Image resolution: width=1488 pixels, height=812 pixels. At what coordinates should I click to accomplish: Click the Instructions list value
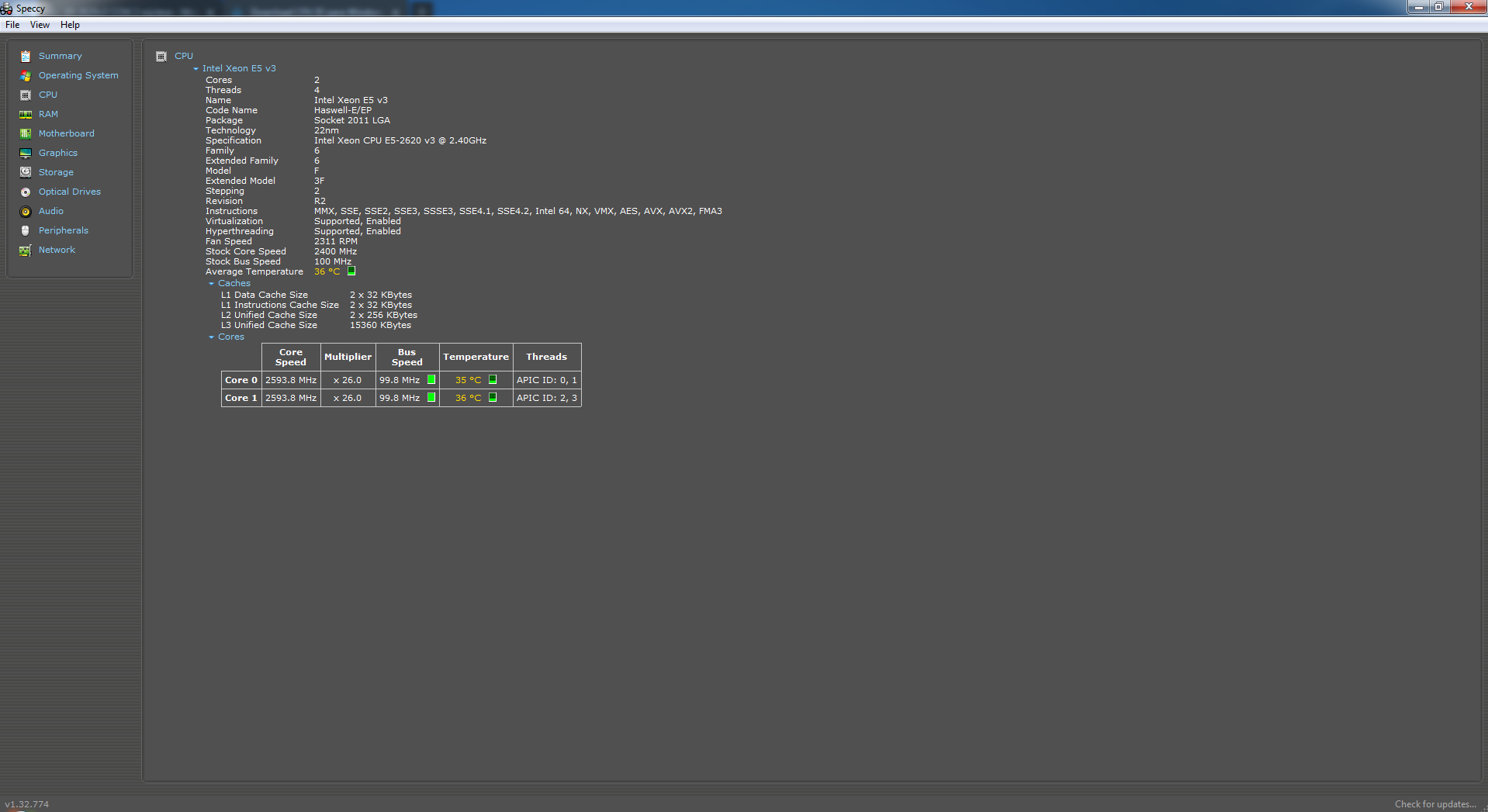(518, 211)
